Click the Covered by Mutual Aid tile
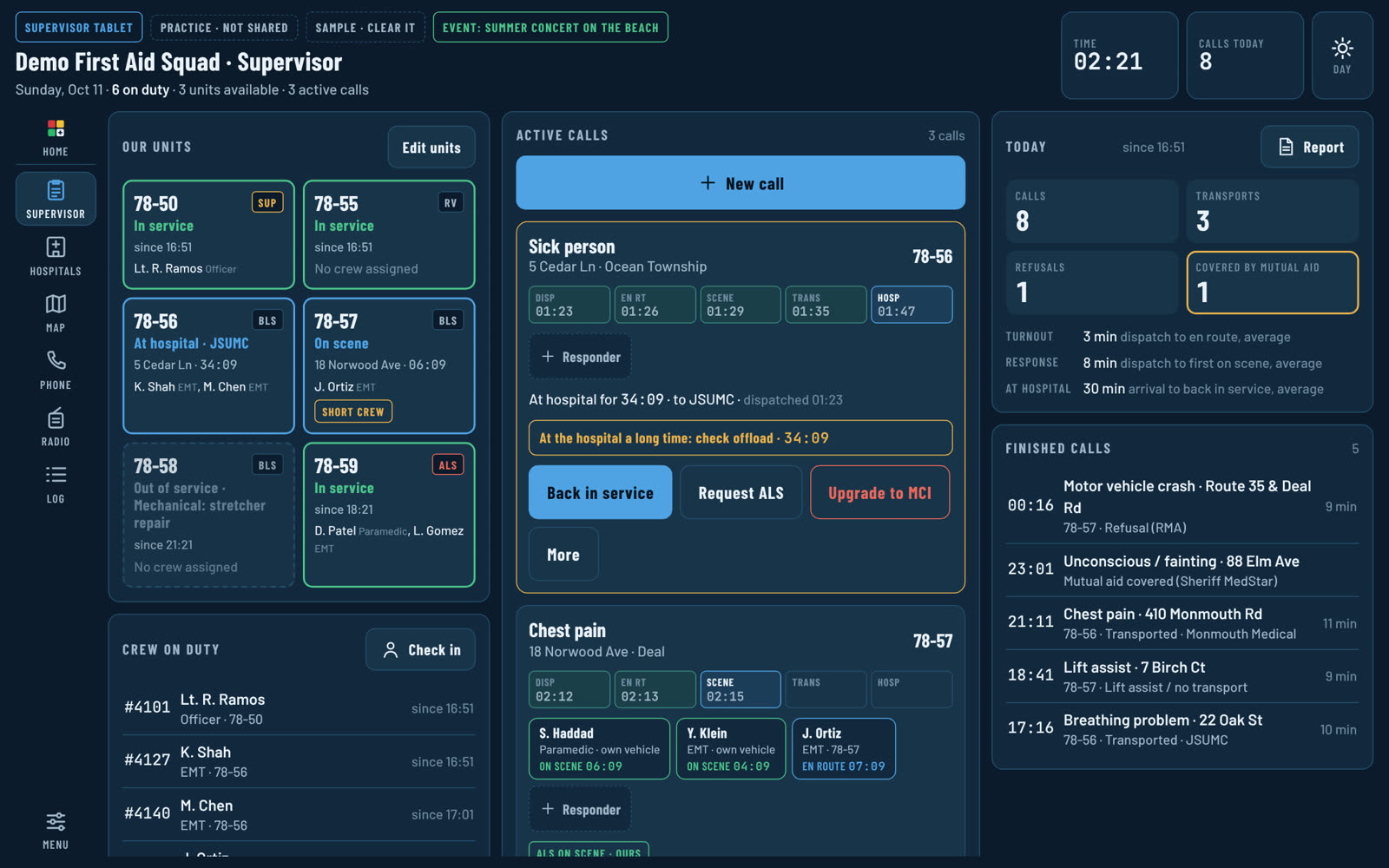The height and width of the screenshot is (868, 1389). point(1272,282)
